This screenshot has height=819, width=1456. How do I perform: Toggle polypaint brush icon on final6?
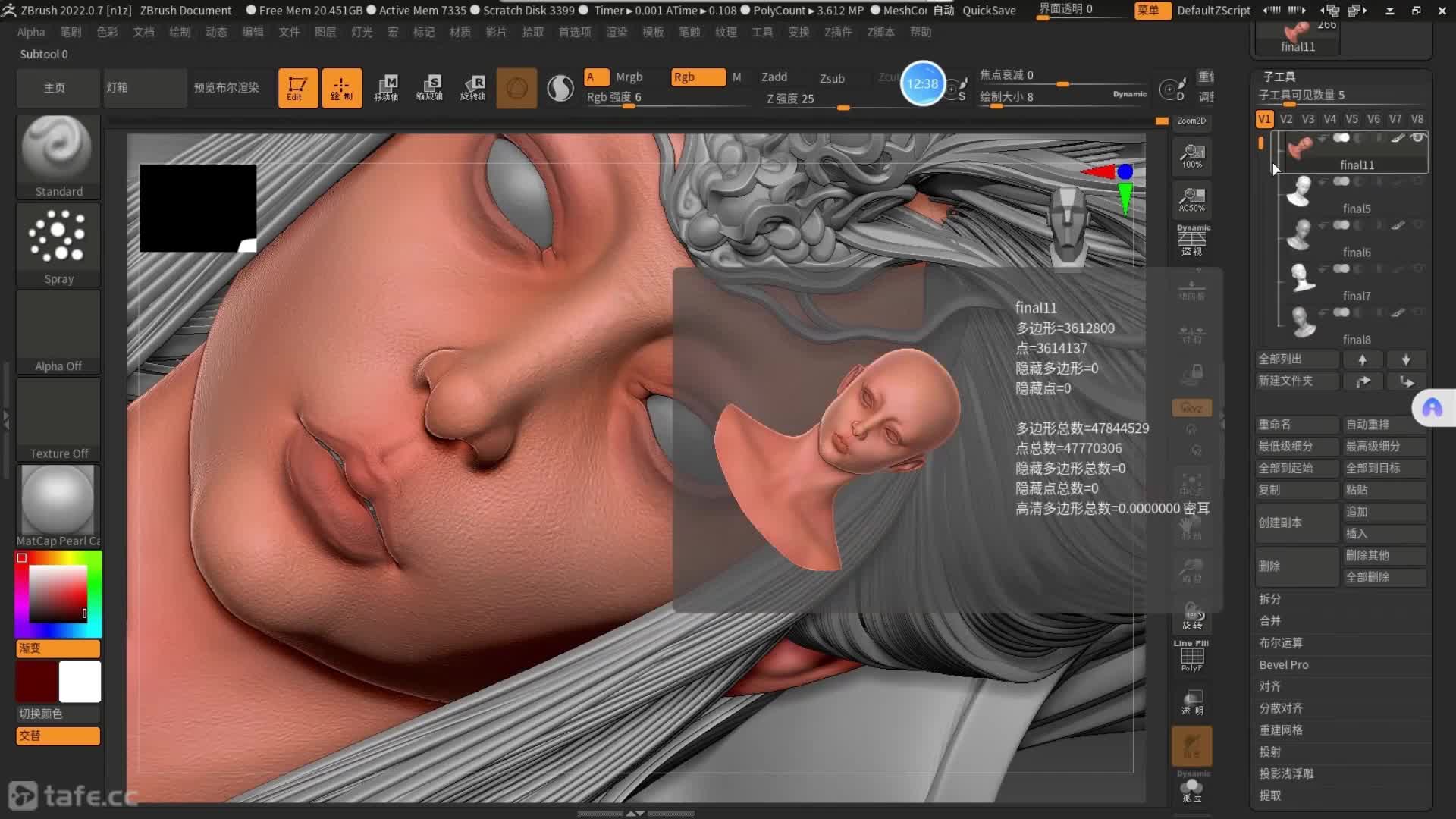(x=1398, y=225)
